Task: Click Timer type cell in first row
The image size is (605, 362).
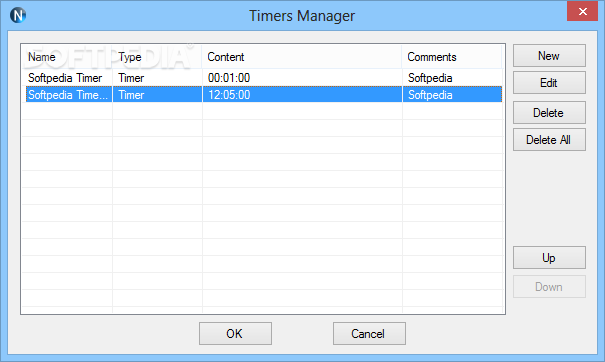Action: 131,78
